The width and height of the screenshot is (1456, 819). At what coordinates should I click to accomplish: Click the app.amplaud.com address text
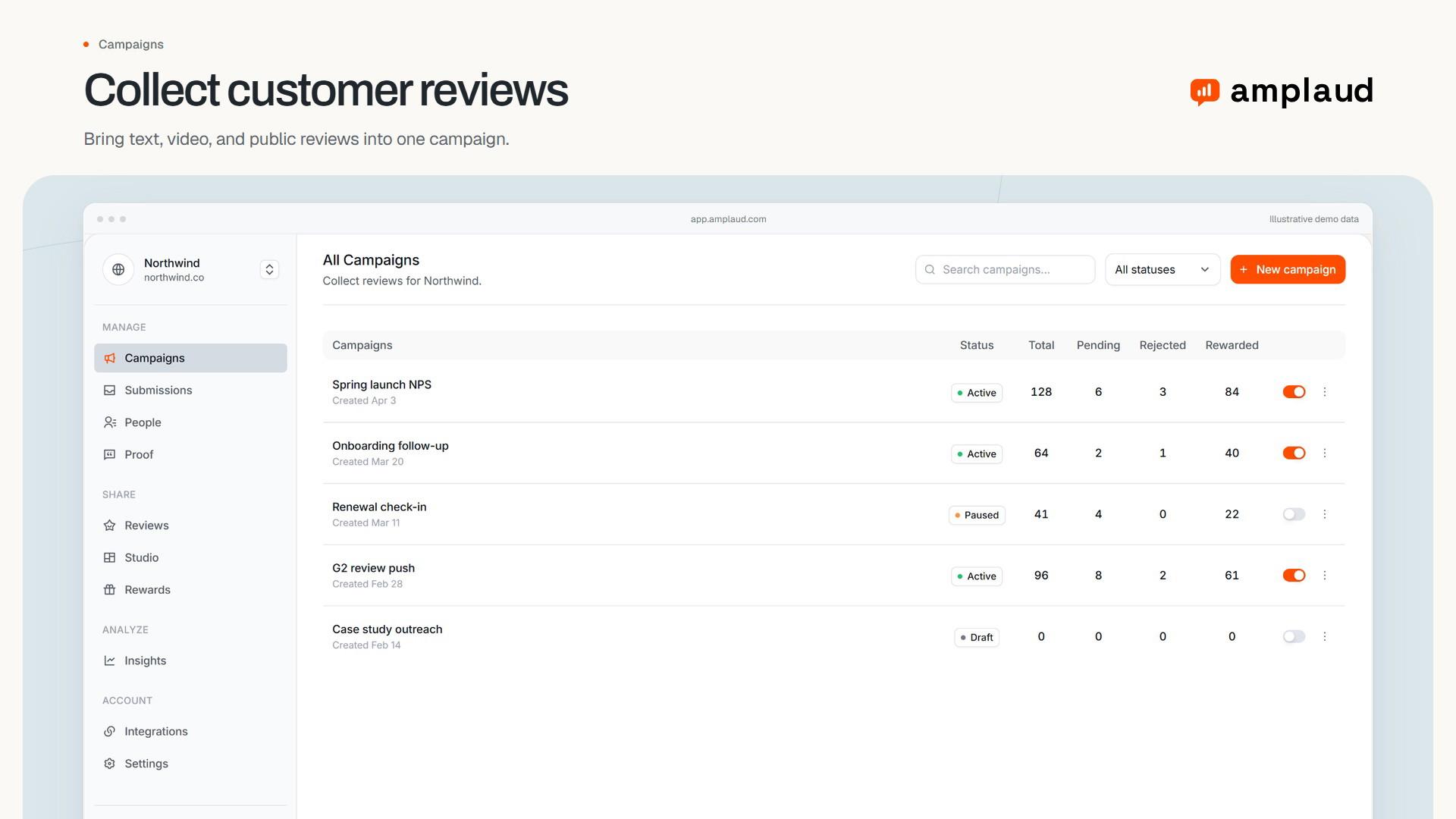728,219
